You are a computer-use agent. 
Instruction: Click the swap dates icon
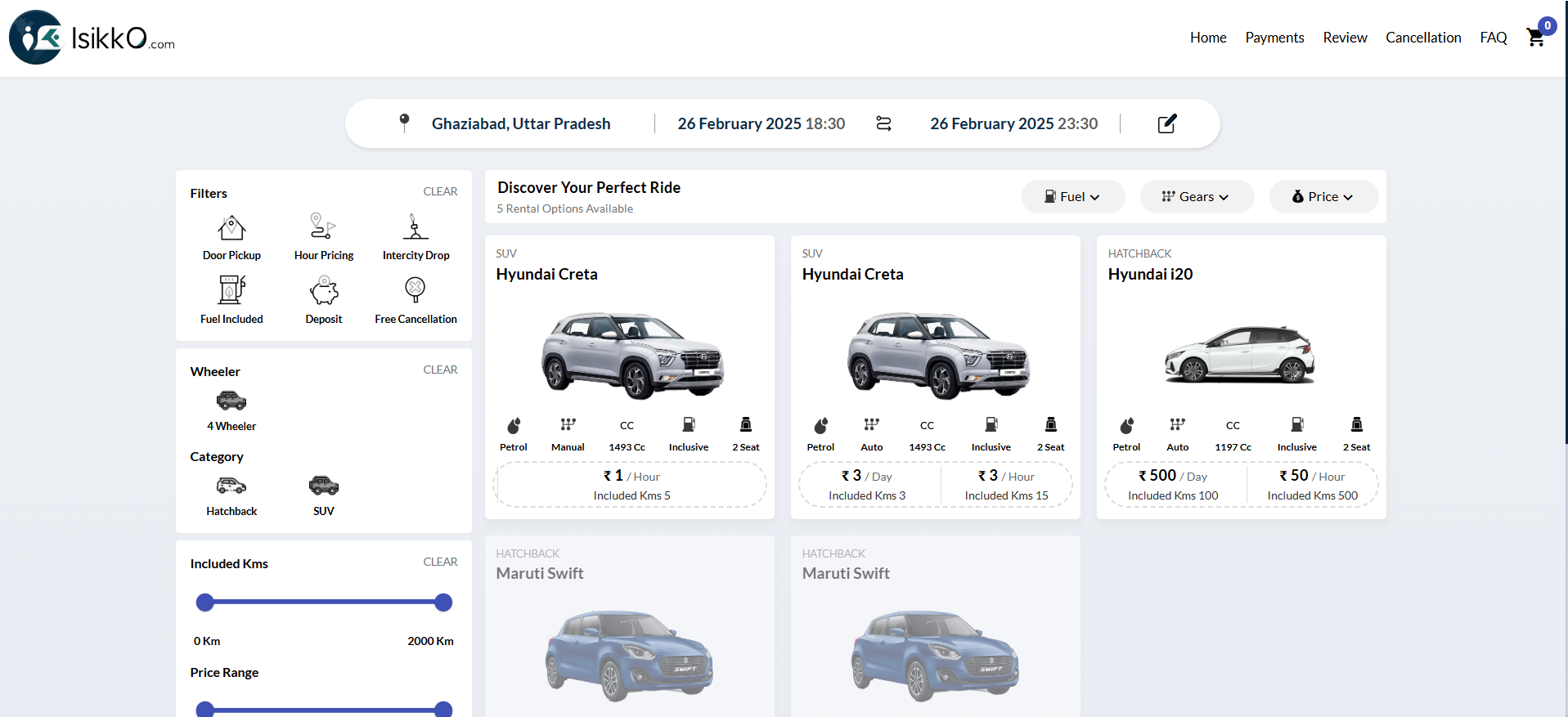click(883, 123)
